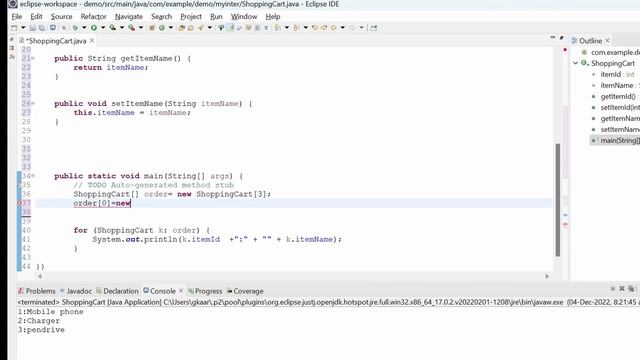
Task: Click the editor horizontal scroll right arrow
Action: coord(547,276)
